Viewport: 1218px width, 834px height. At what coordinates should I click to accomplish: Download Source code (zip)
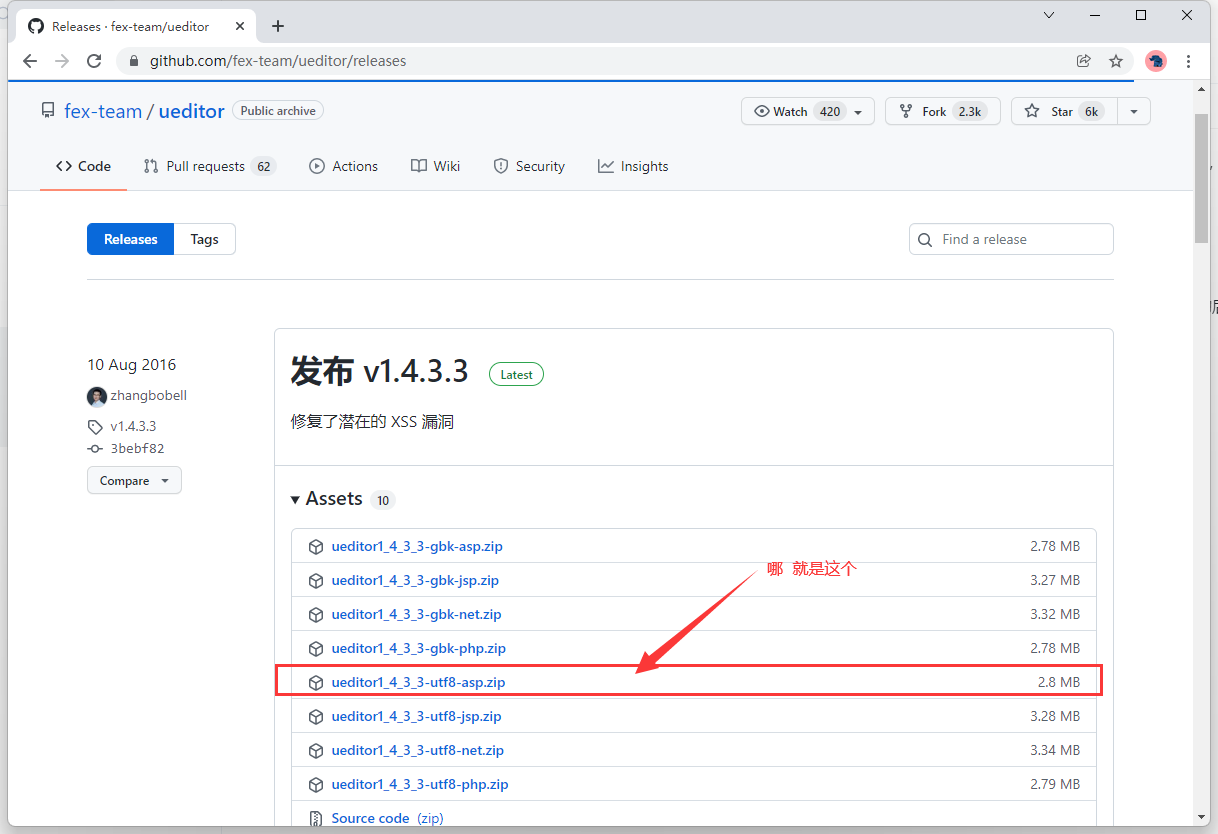click(387, 818)
